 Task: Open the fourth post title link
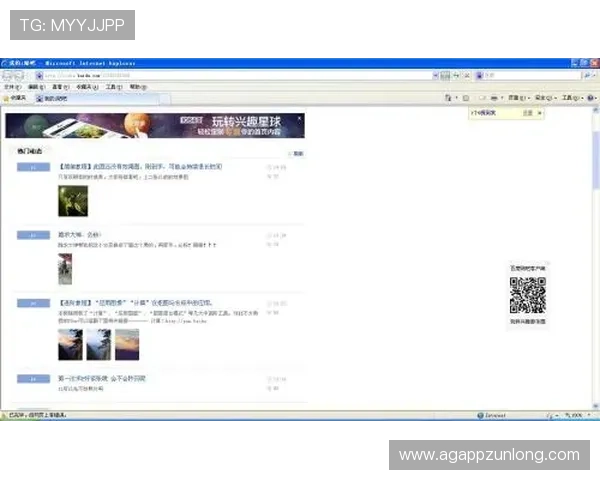click(x=102, y=379)
